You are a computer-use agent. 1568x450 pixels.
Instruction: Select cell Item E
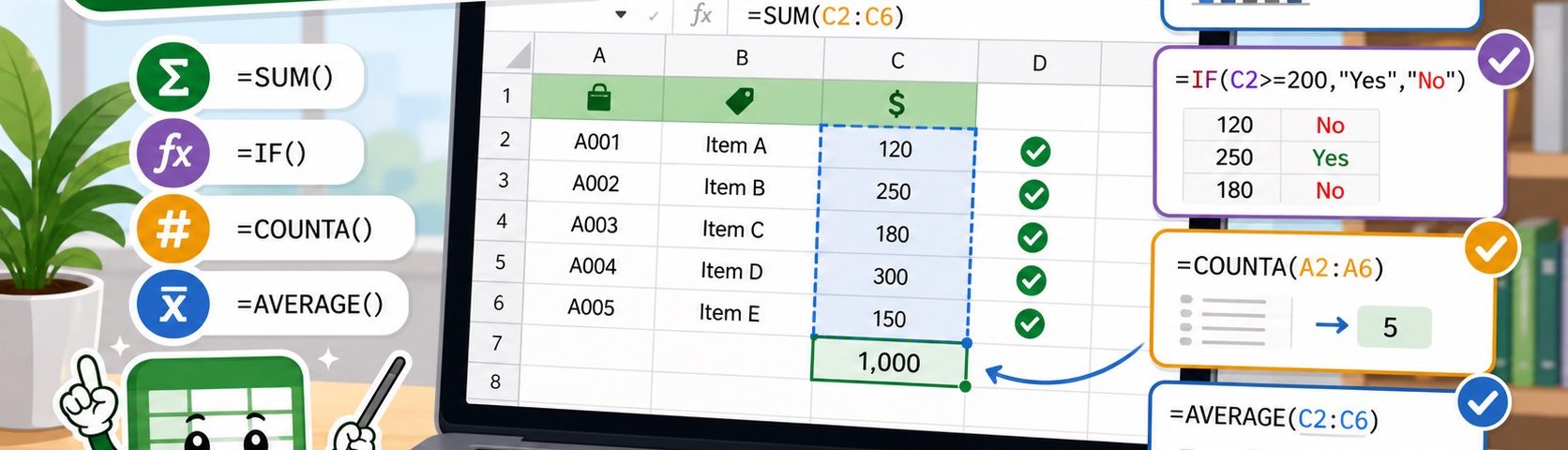[729, 313]
